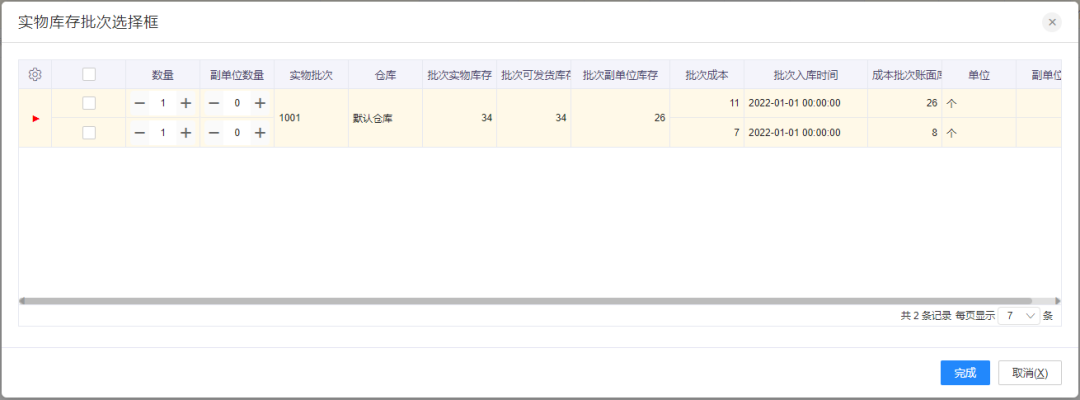Image resolution: width=1080 pixels, height=400 pixels.
Task: Click the 批次入库时间 column header
Action: coord(805,75)
